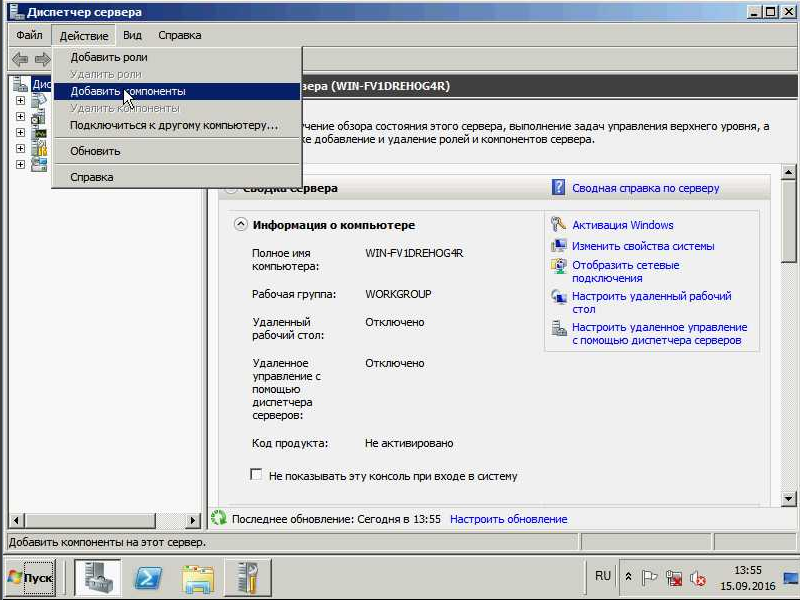Viewport: 800px width, 600px height.
Task: Expand the fourth tree node plus box
Action: (x=20, y=148)
